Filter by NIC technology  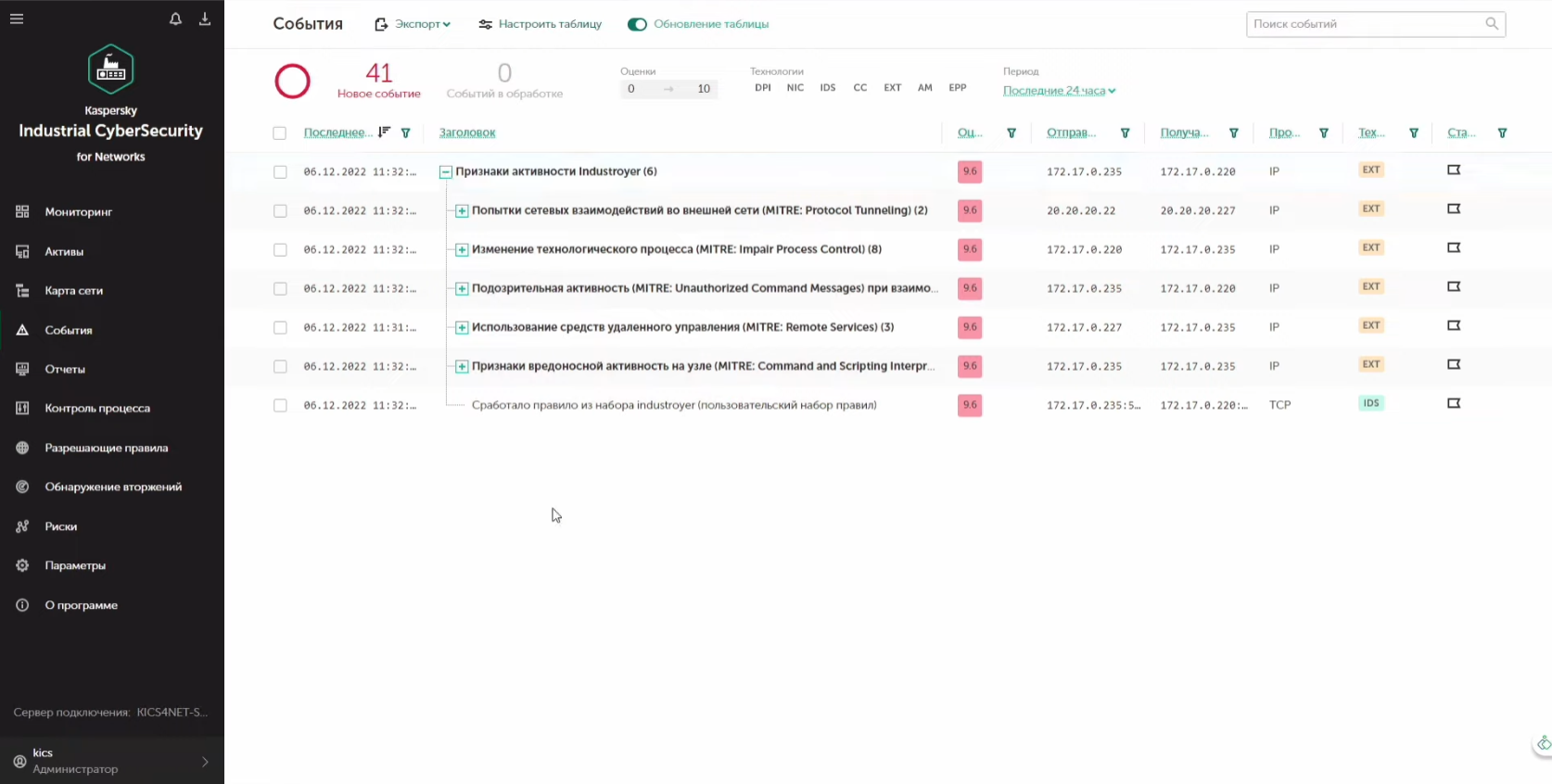click(x=795, y=88)
